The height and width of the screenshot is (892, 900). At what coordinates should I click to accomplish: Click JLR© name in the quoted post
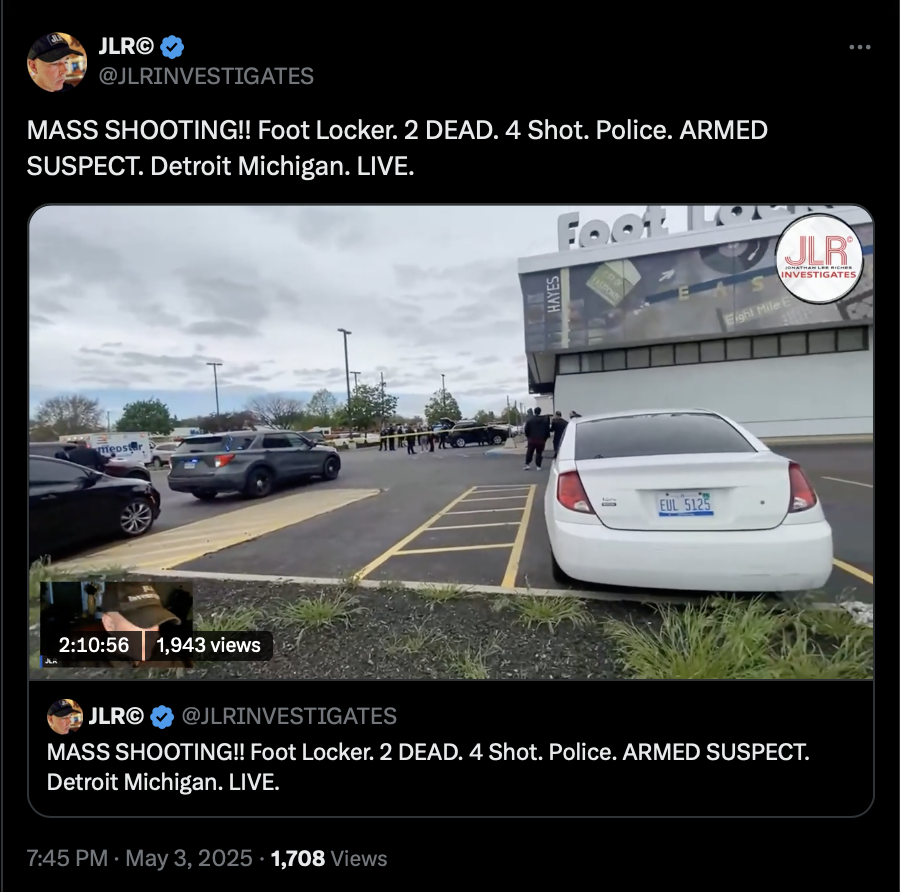116,716
